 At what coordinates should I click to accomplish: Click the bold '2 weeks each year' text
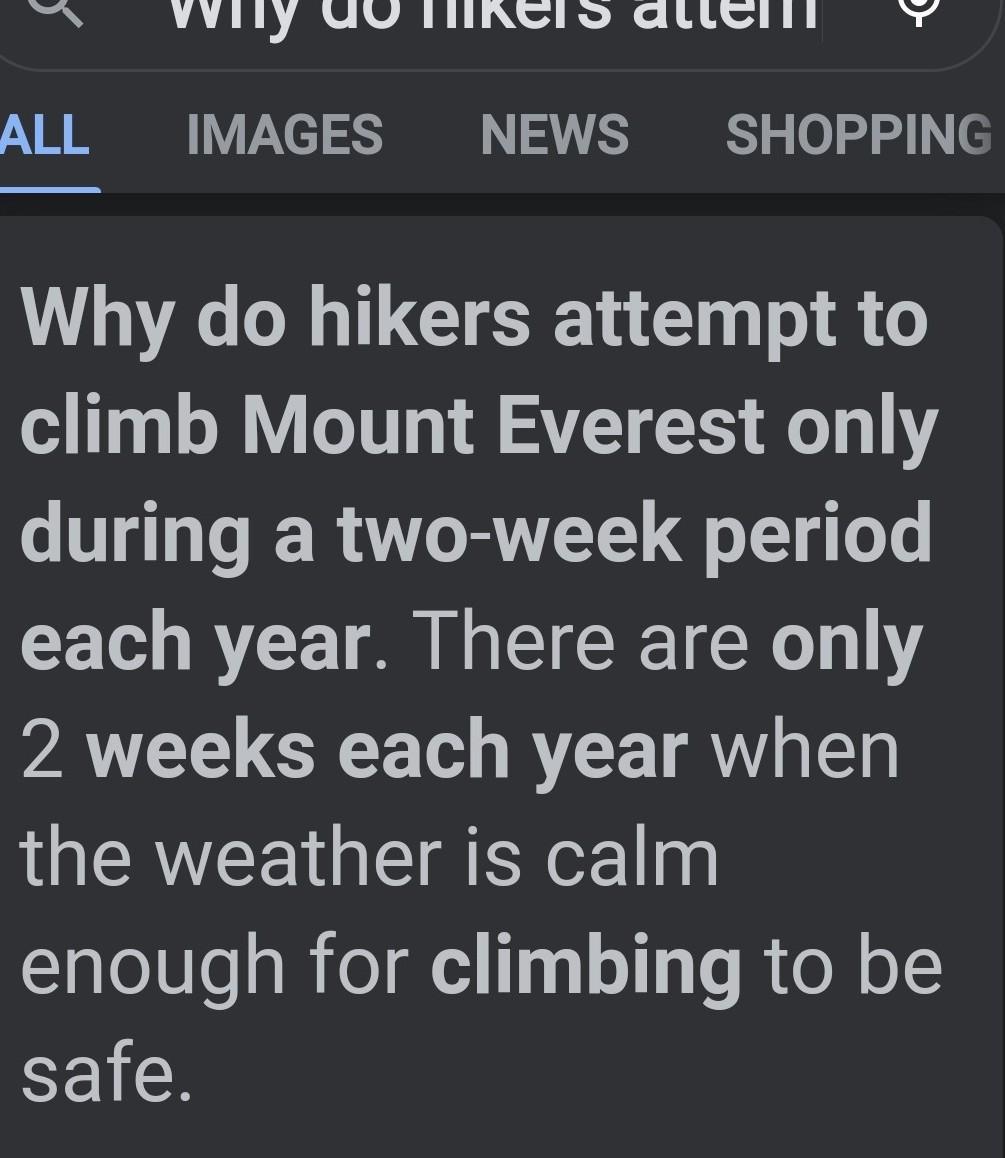tap(354, 750)
